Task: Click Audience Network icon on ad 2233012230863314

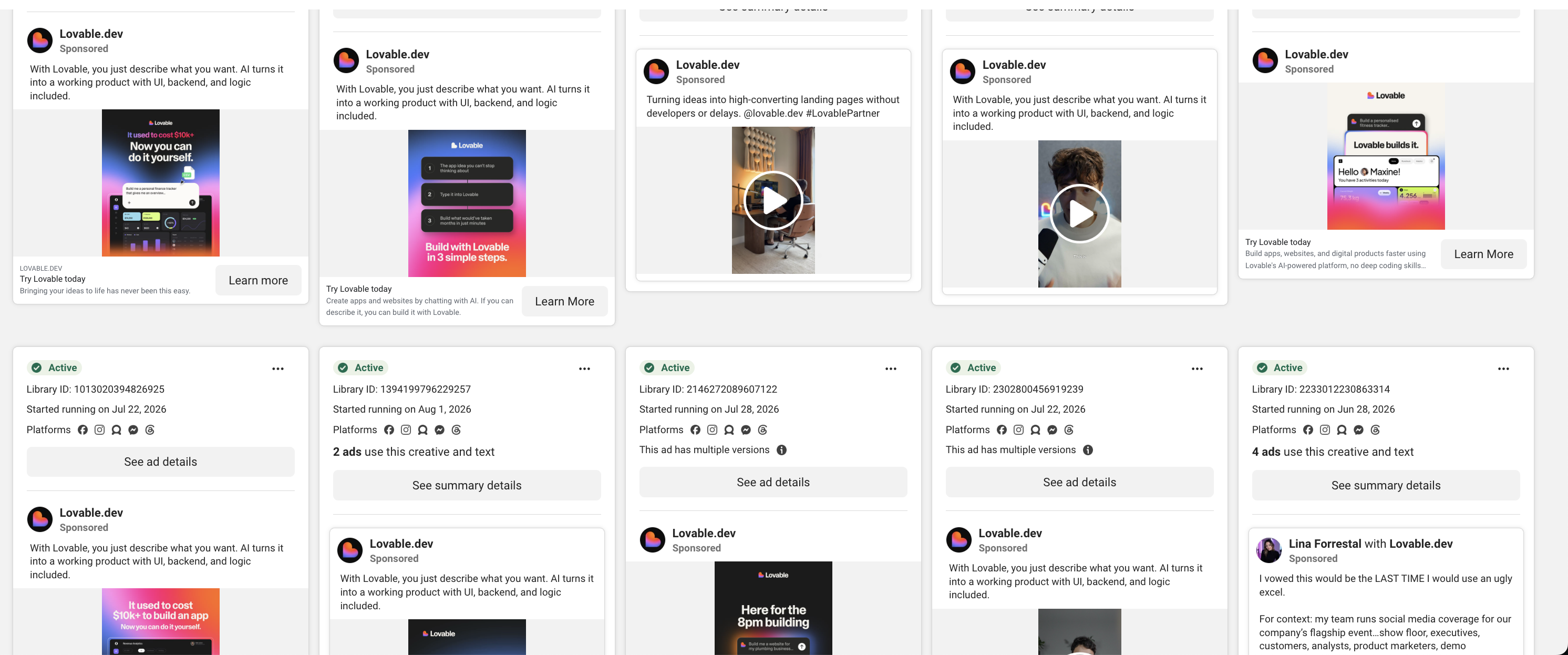Action: pyautogui.click(x=1342, y=430)
